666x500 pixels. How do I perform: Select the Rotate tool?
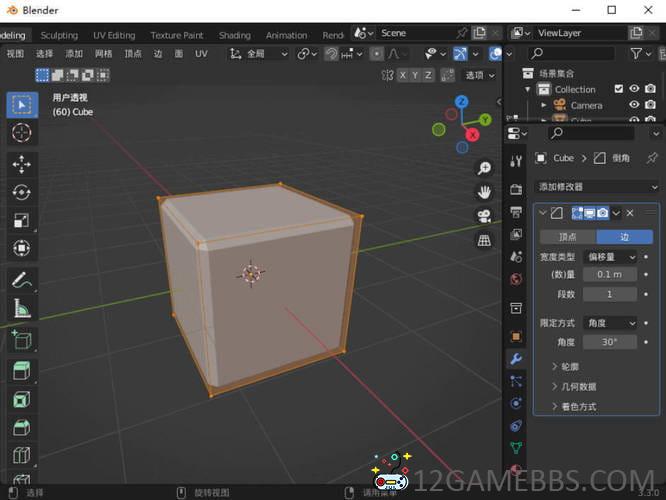click(x=22, y=192)
